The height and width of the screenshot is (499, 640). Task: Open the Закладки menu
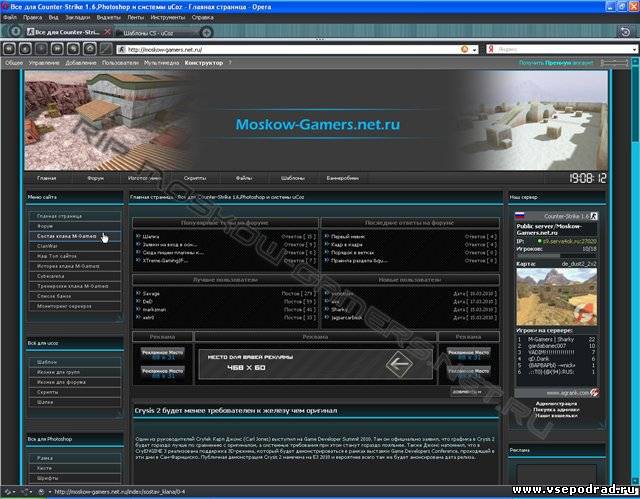pos(78,18)
